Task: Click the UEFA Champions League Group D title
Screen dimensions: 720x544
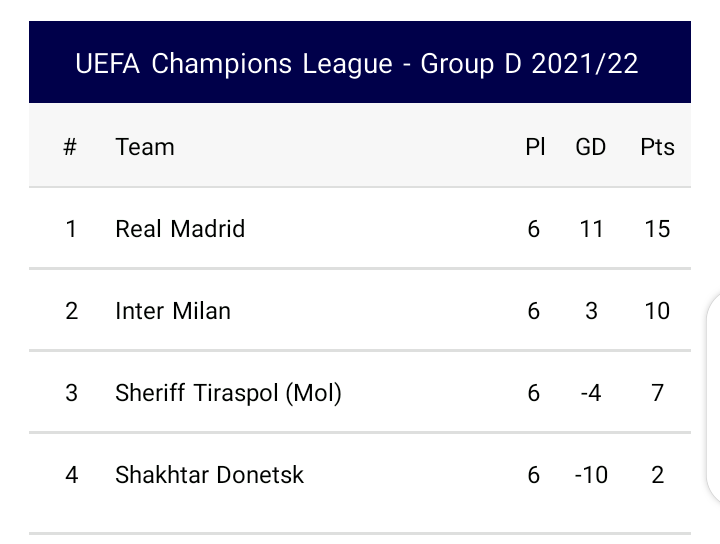Action: point(357,64)
